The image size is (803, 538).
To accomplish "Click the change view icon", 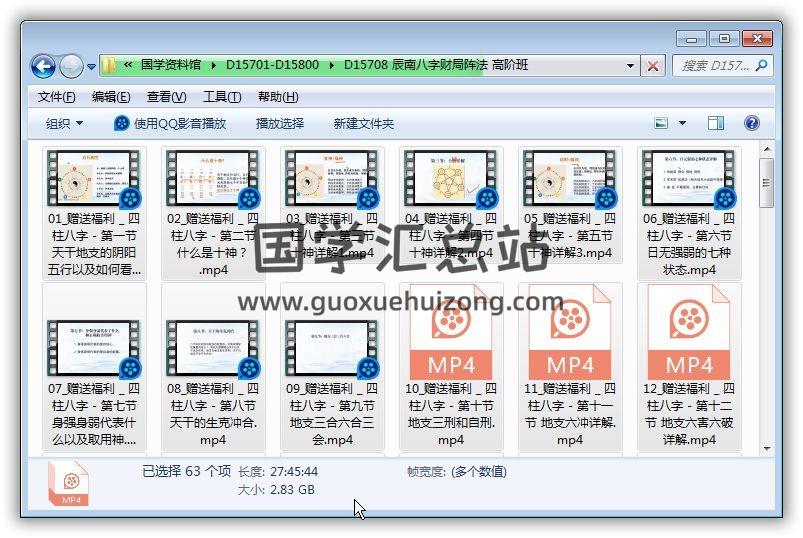I will pyautogui.click(x=661, y=123).
